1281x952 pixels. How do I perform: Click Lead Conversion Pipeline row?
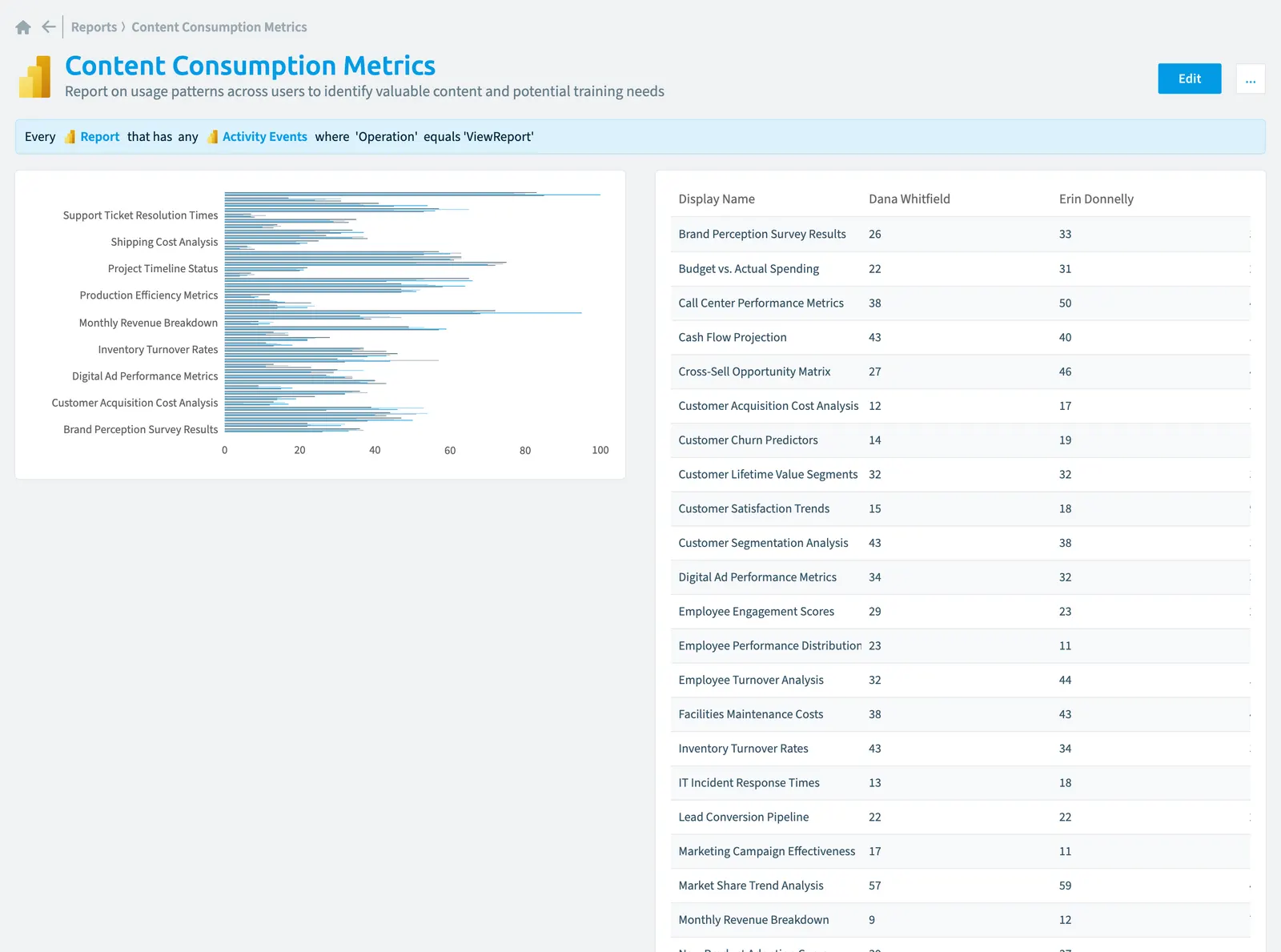(x=960, y=817)
